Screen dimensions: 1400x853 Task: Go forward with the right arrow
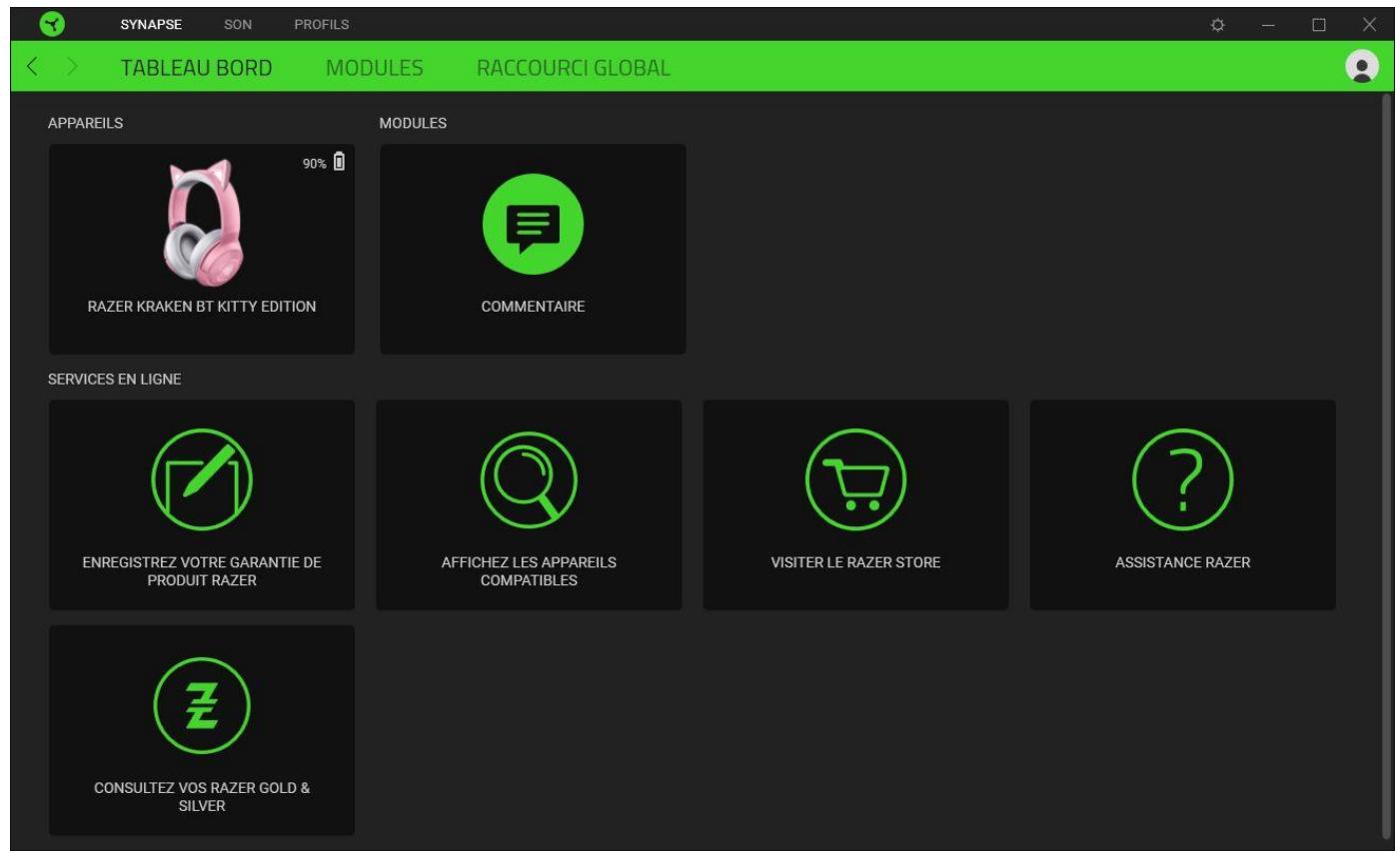tap(72, 67)
